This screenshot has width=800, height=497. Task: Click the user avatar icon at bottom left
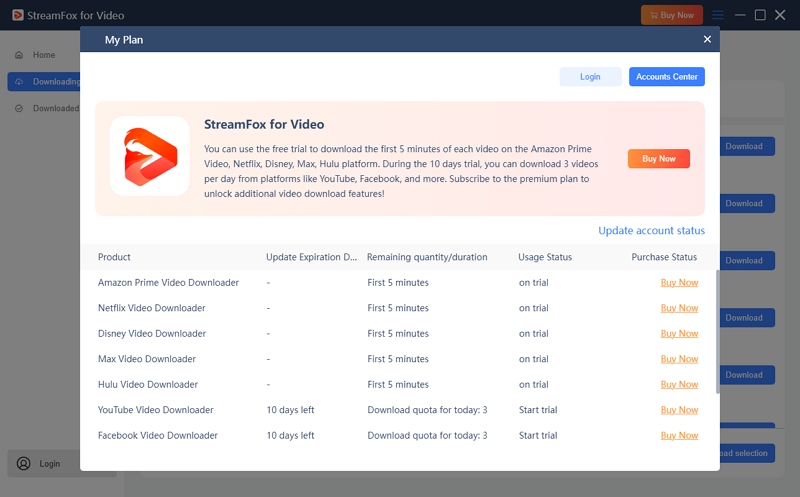click(x=23, y=463)
